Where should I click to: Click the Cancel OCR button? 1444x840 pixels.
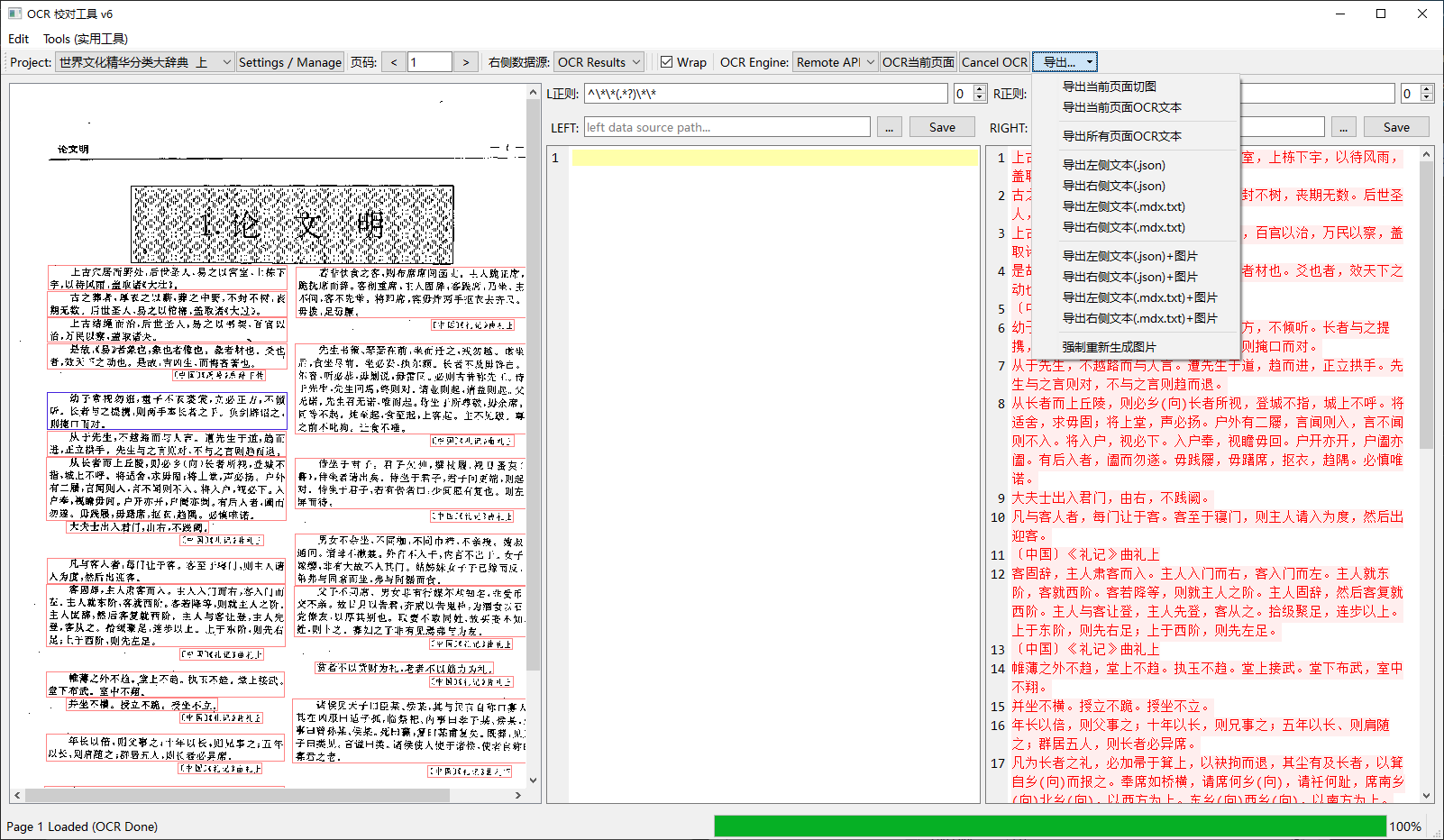[x=994, y=62]
